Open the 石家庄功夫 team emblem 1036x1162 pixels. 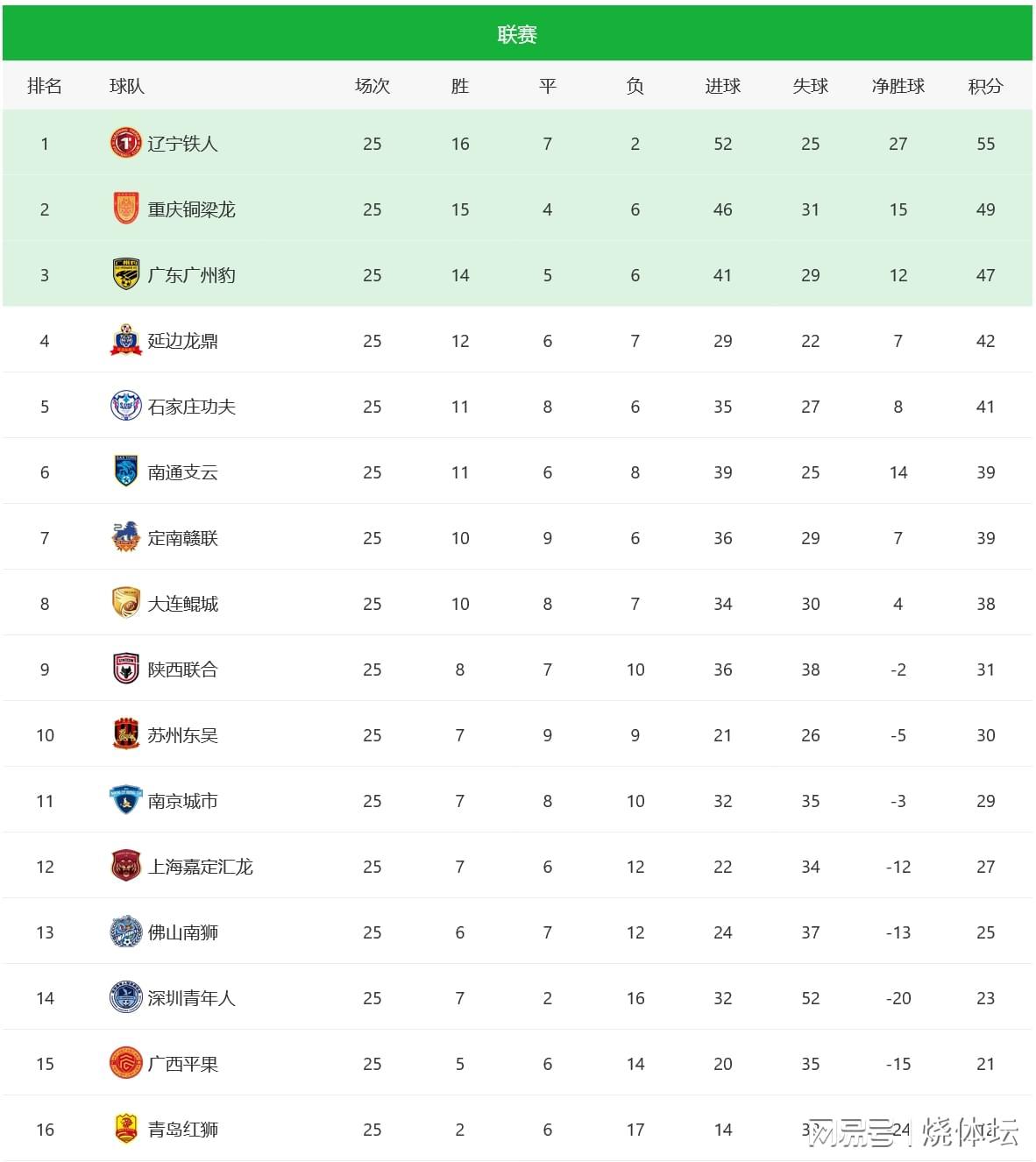pyautogui.click(x=126, y=406)
